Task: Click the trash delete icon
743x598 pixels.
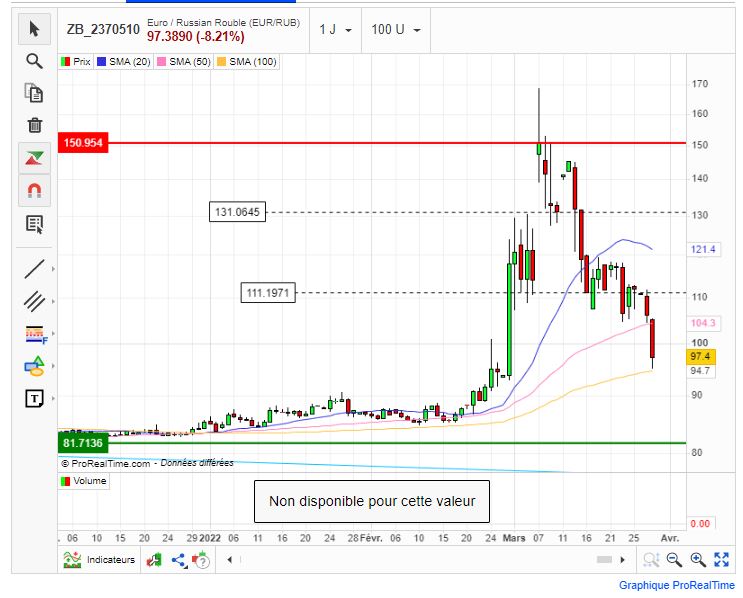Action: click(x=35, y=125)
